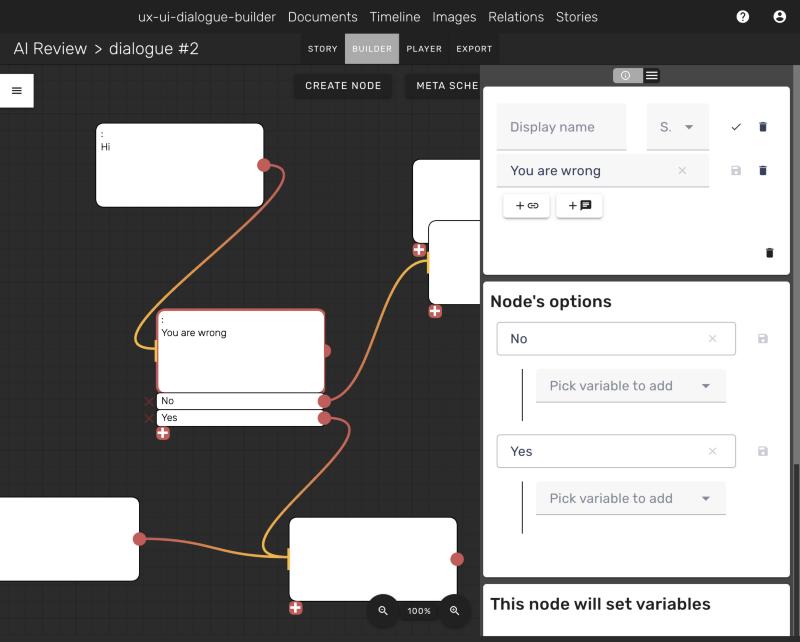
Task: Save the 'You are wrong' text
Action: coord(736,170)
